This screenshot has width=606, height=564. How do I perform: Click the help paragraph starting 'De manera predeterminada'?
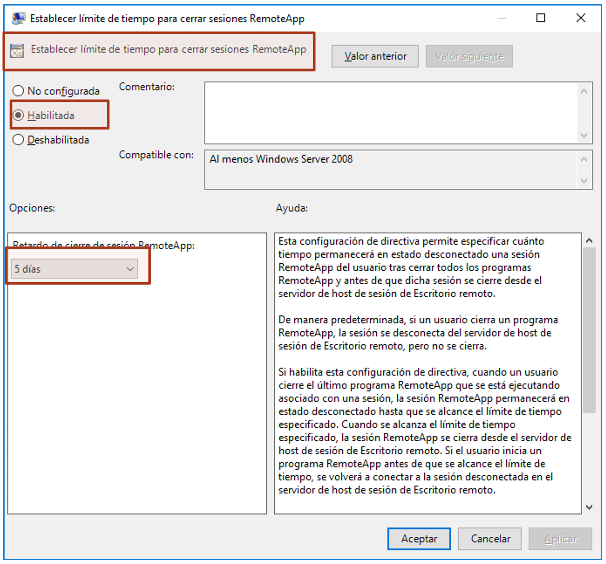(x=418, y=333)
